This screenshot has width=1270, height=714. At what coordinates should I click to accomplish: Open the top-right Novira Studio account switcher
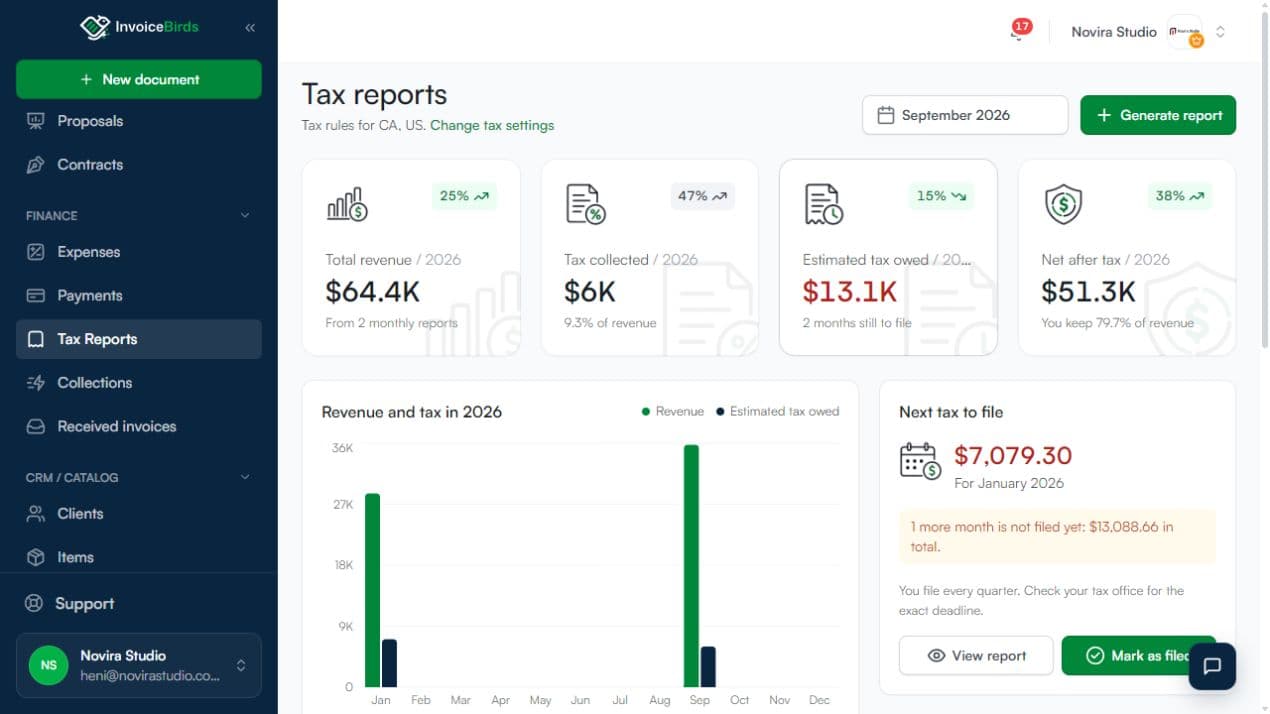(x=1149, y=32)
